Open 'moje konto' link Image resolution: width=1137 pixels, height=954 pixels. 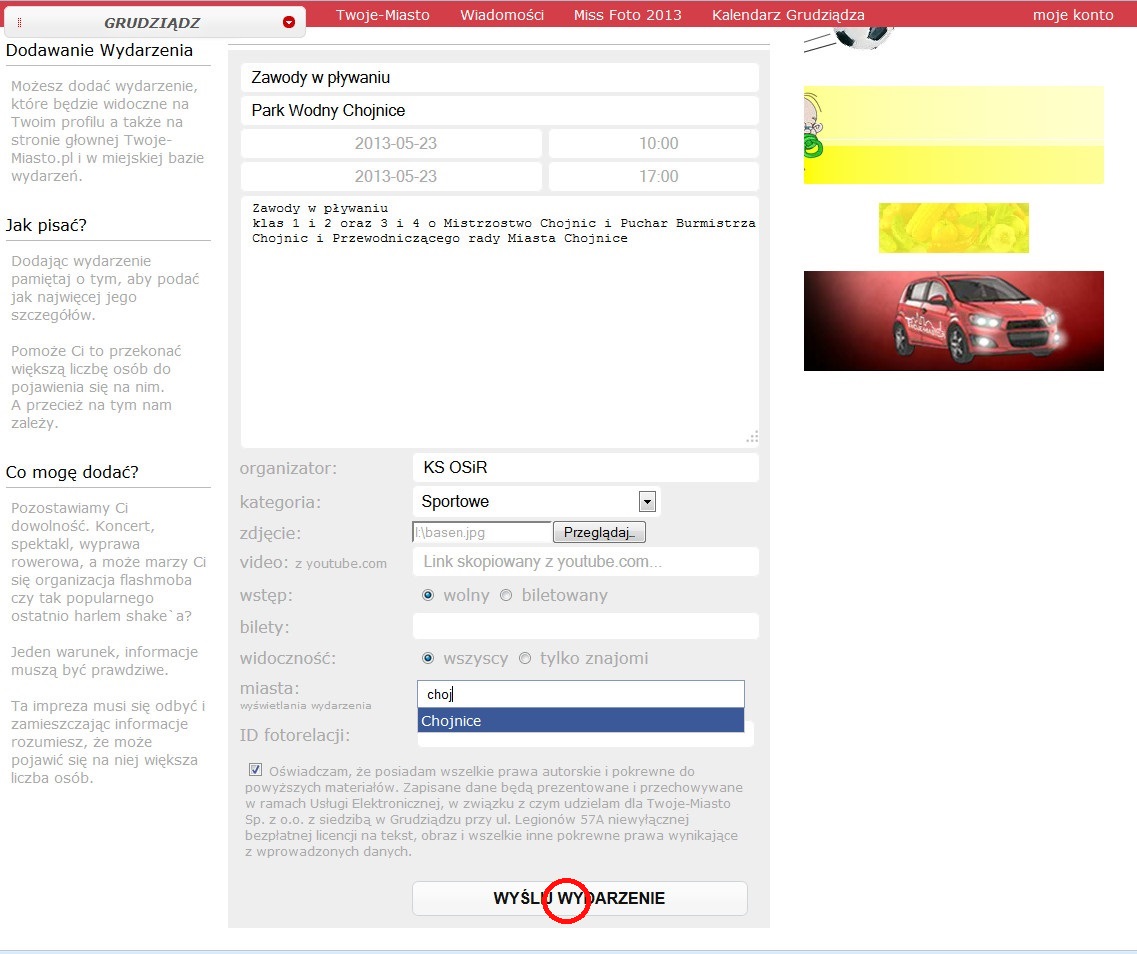(x=1073, y=14)
